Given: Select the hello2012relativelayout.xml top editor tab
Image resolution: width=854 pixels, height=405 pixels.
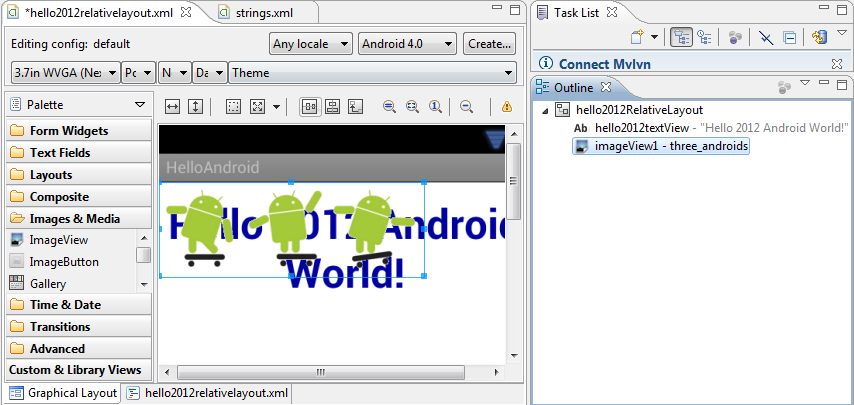Looking at the screenshot, I should (101, 13).
